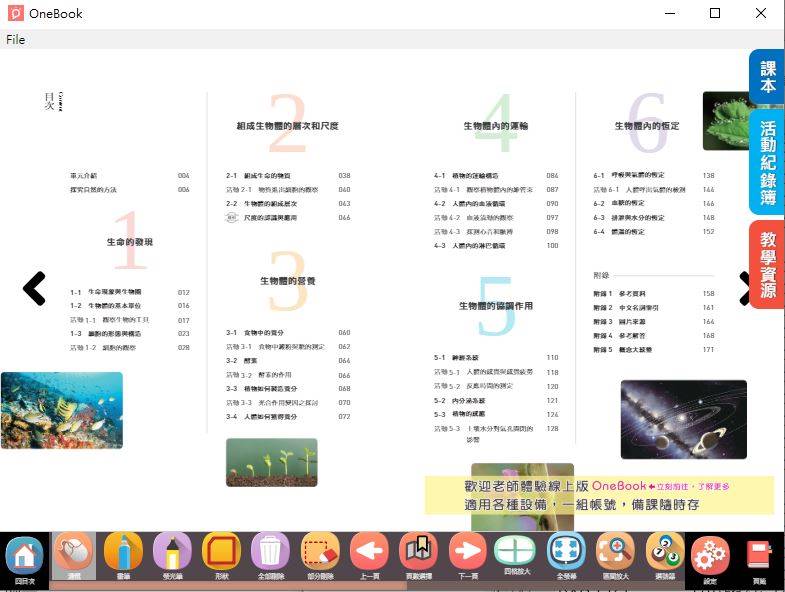The height and width of the screenshot is (592, 785).
Task: Click the seedlings sprouting photo
Action: (x=271, y=462)
